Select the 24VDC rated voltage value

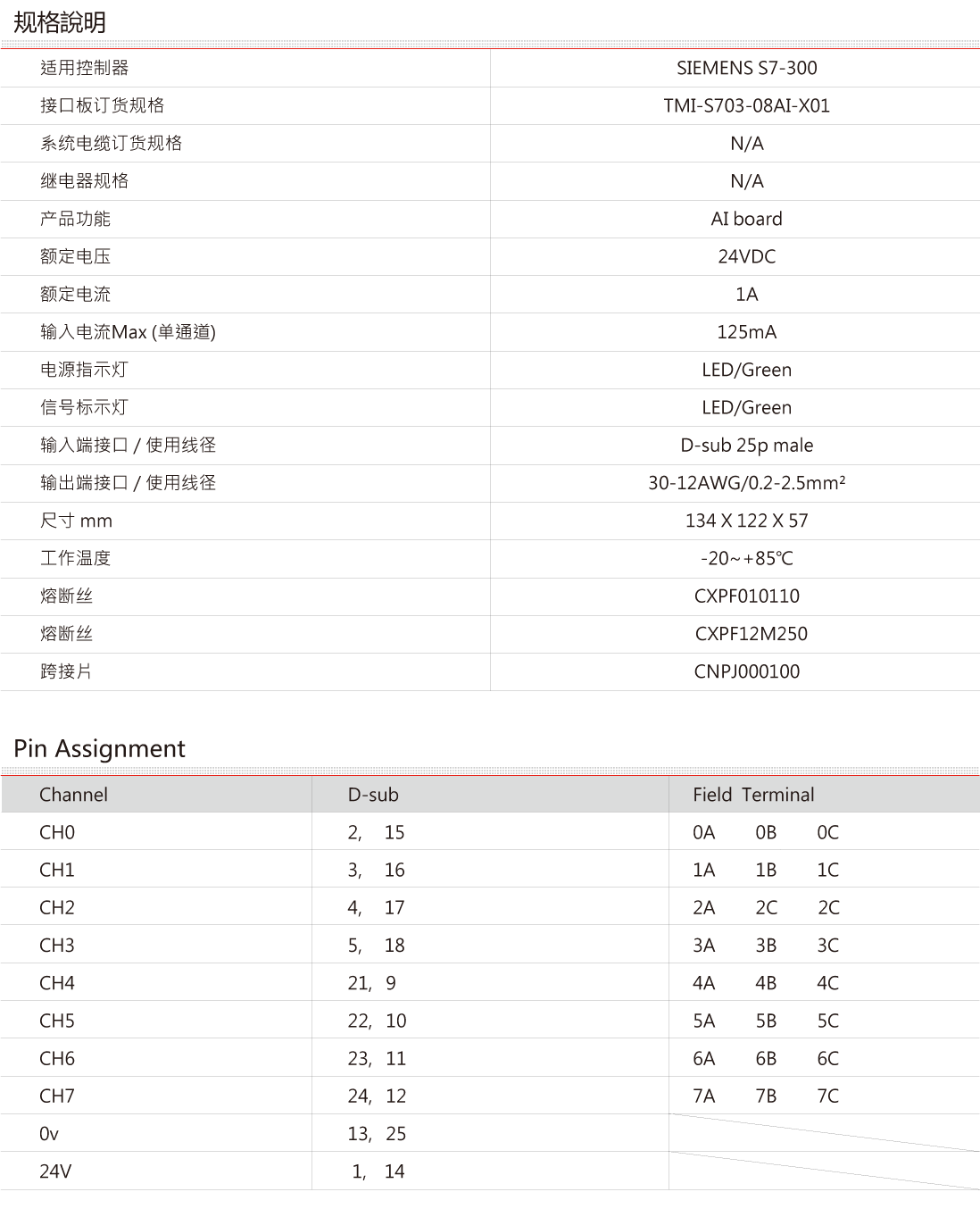746,256
